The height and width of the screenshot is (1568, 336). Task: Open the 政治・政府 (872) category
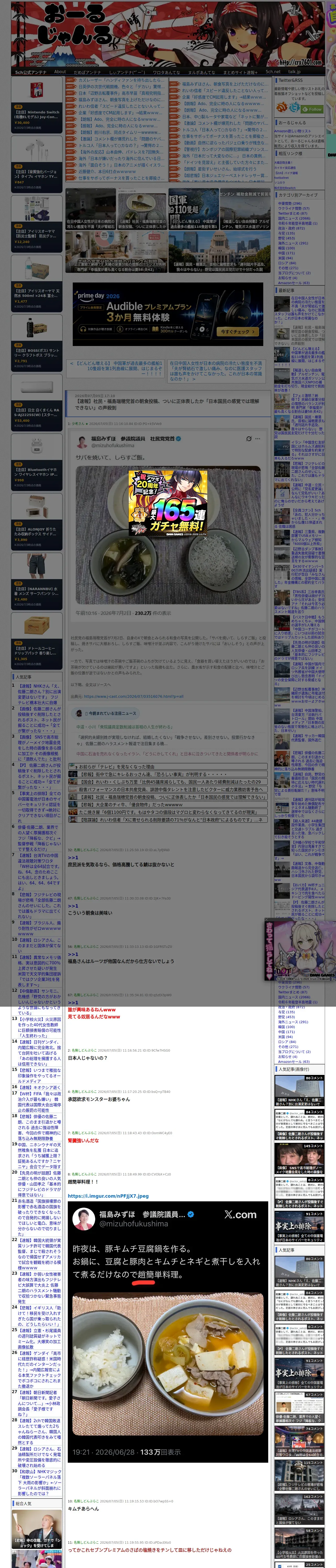(x=291, y=228)
